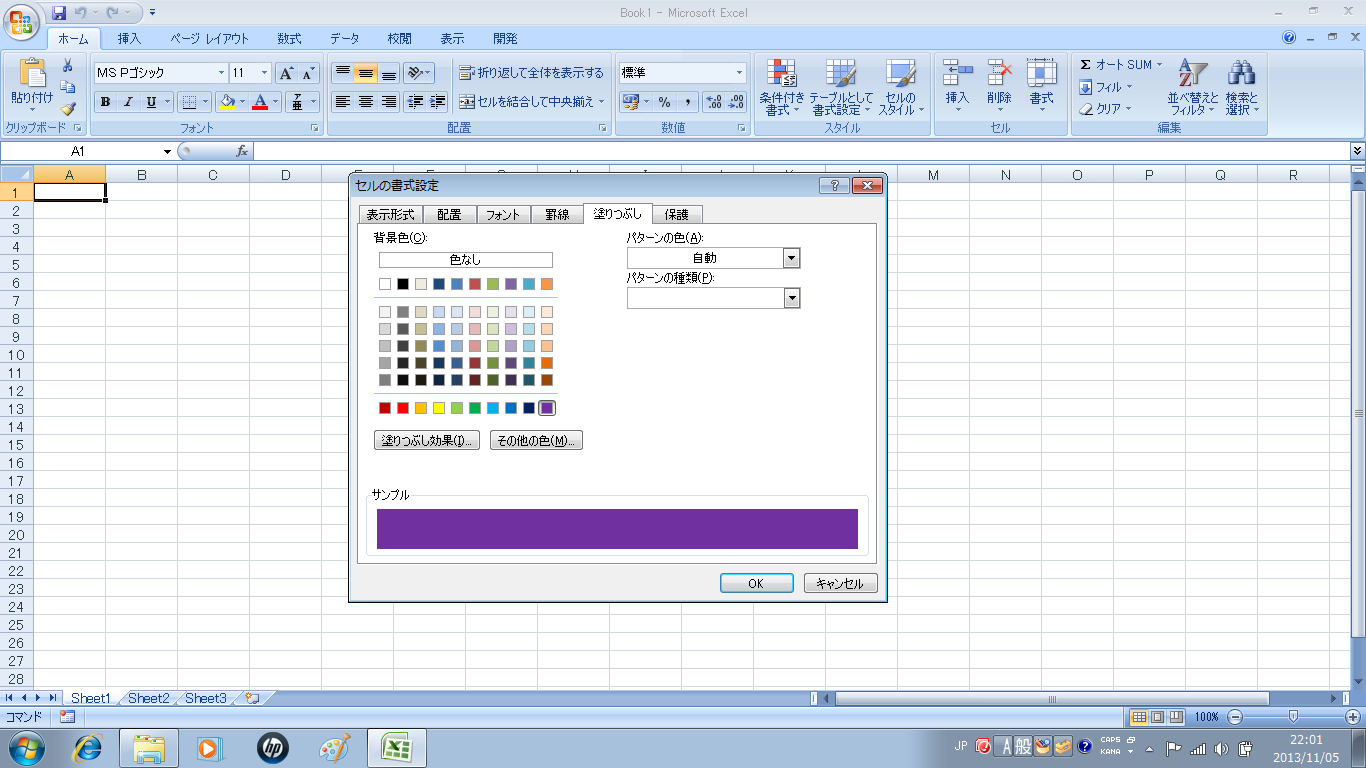
Task: Open the 挿入 (Insert) ribbon tab
Action: 129,39
